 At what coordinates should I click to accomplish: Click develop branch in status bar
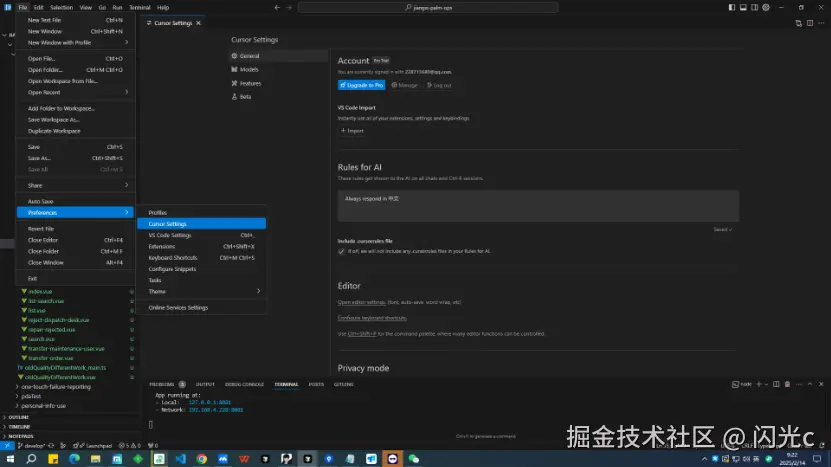click(x=31, y=446)
